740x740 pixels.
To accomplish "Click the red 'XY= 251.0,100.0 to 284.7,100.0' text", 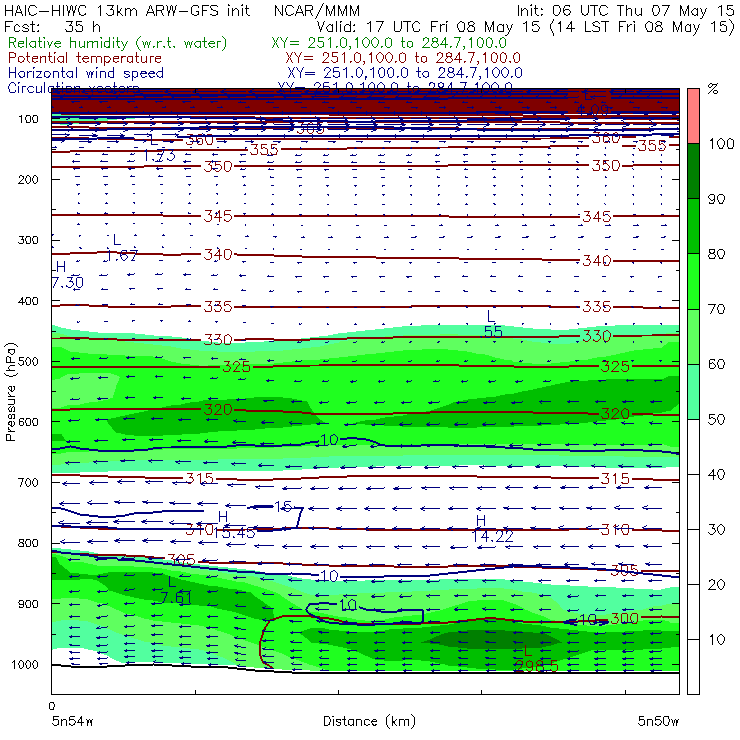I will [x=403, y=58].
